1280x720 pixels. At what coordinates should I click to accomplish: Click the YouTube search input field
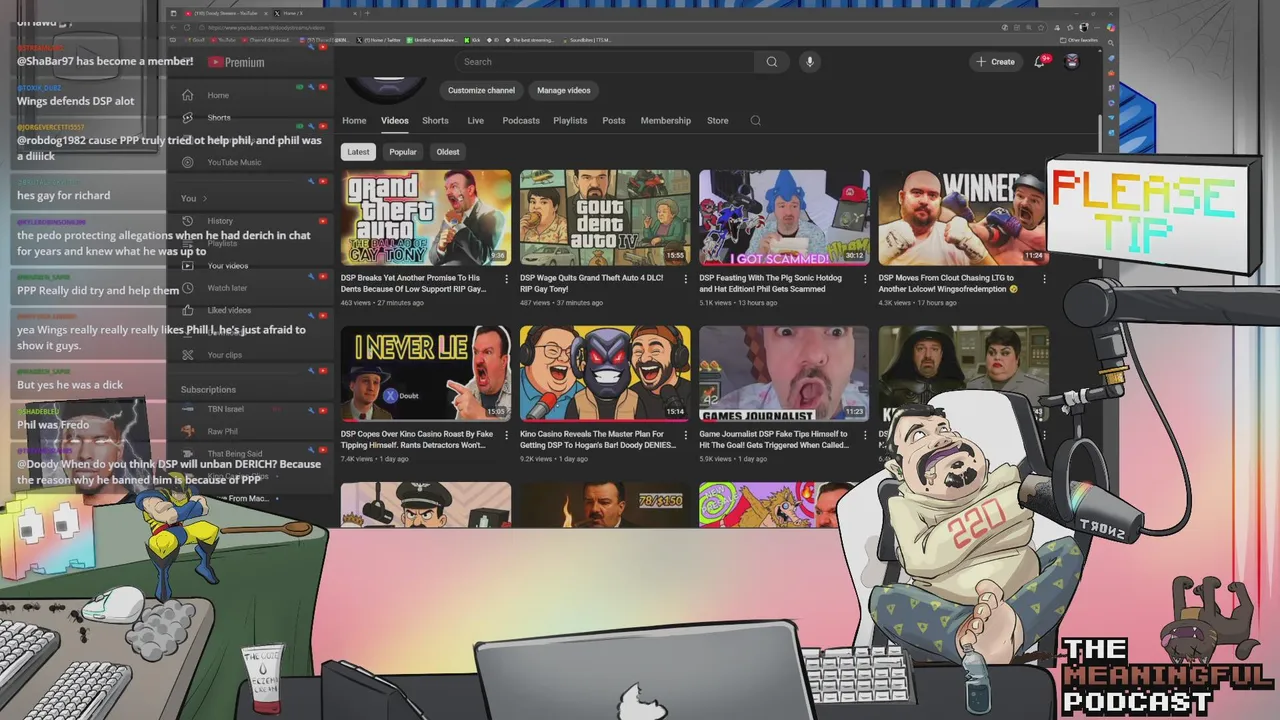[605, 62]
